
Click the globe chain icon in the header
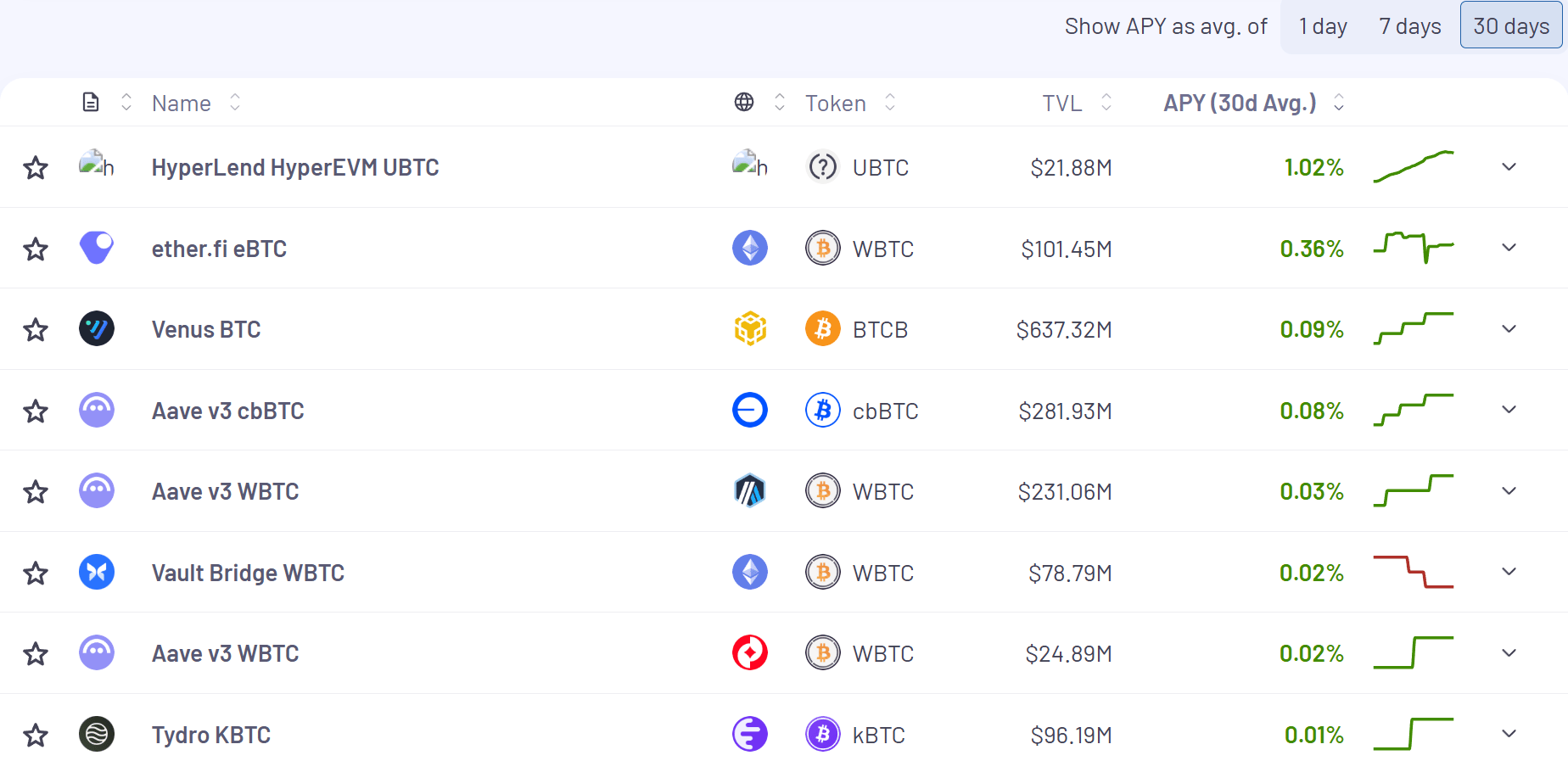[x=744, y=103]
